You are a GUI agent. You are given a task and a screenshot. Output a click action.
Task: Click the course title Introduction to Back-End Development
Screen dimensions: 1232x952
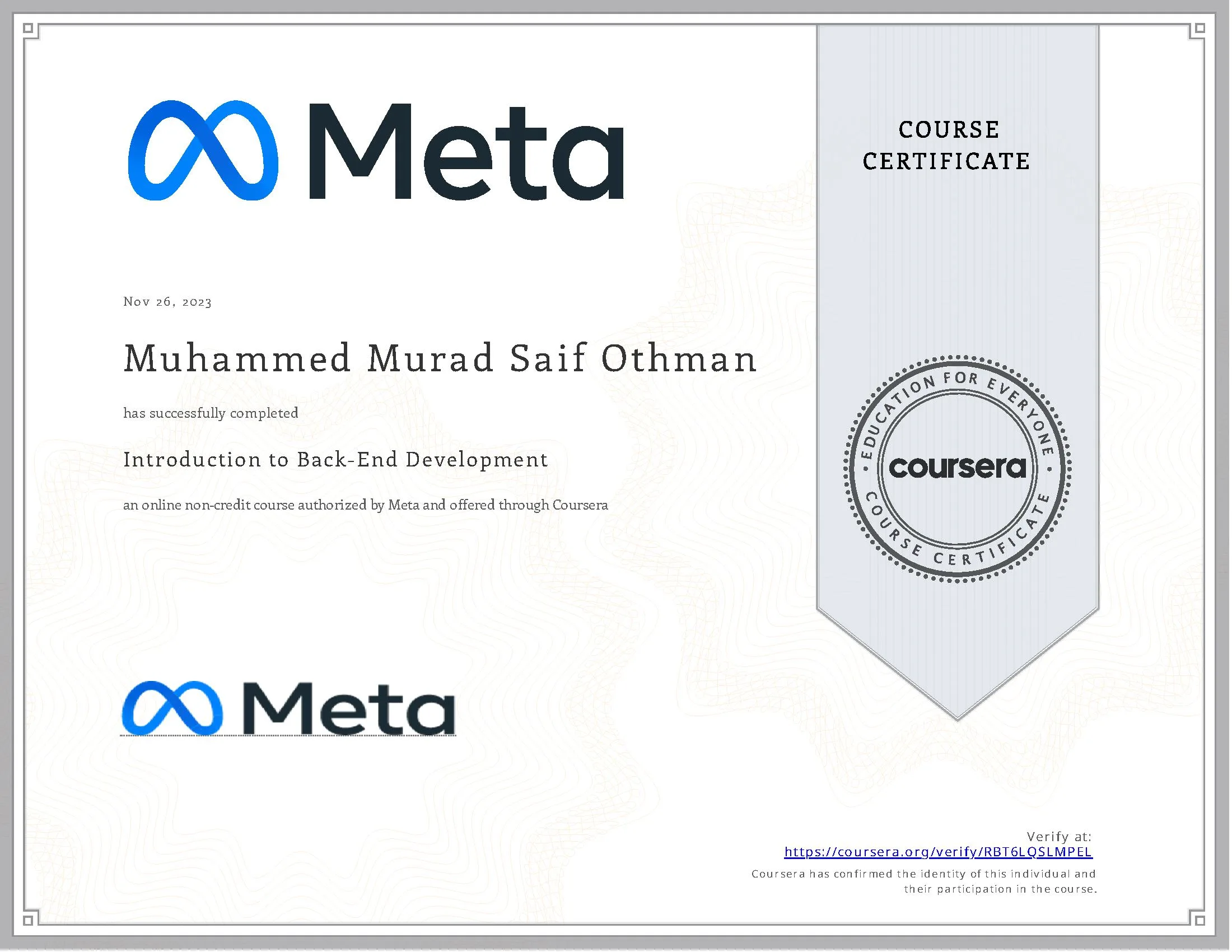pyautogui.click(x=335, y=460)
